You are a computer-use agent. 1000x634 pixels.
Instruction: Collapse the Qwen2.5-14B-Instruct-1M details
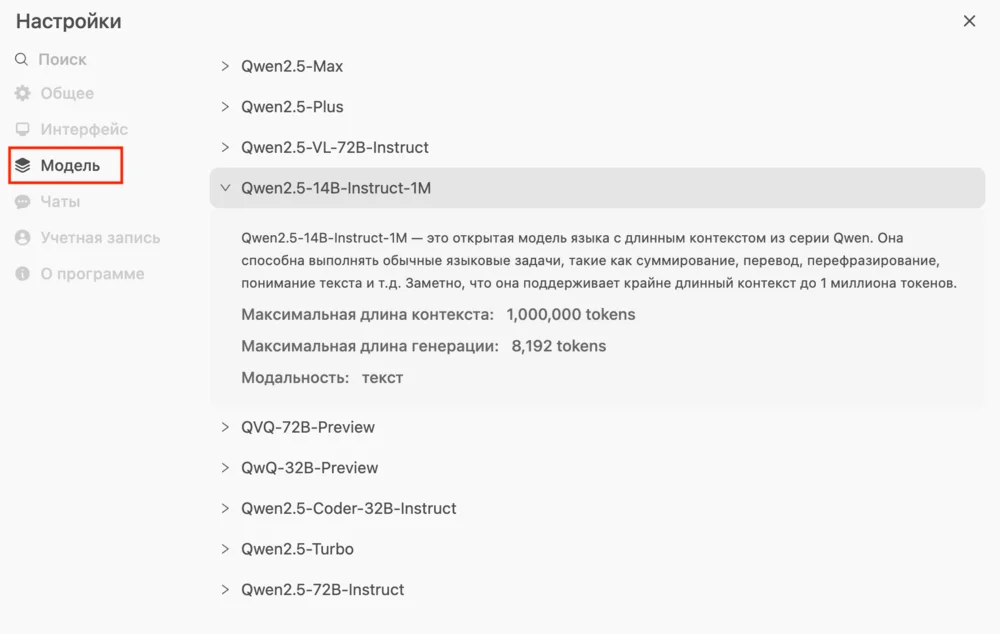click(225, 188)
